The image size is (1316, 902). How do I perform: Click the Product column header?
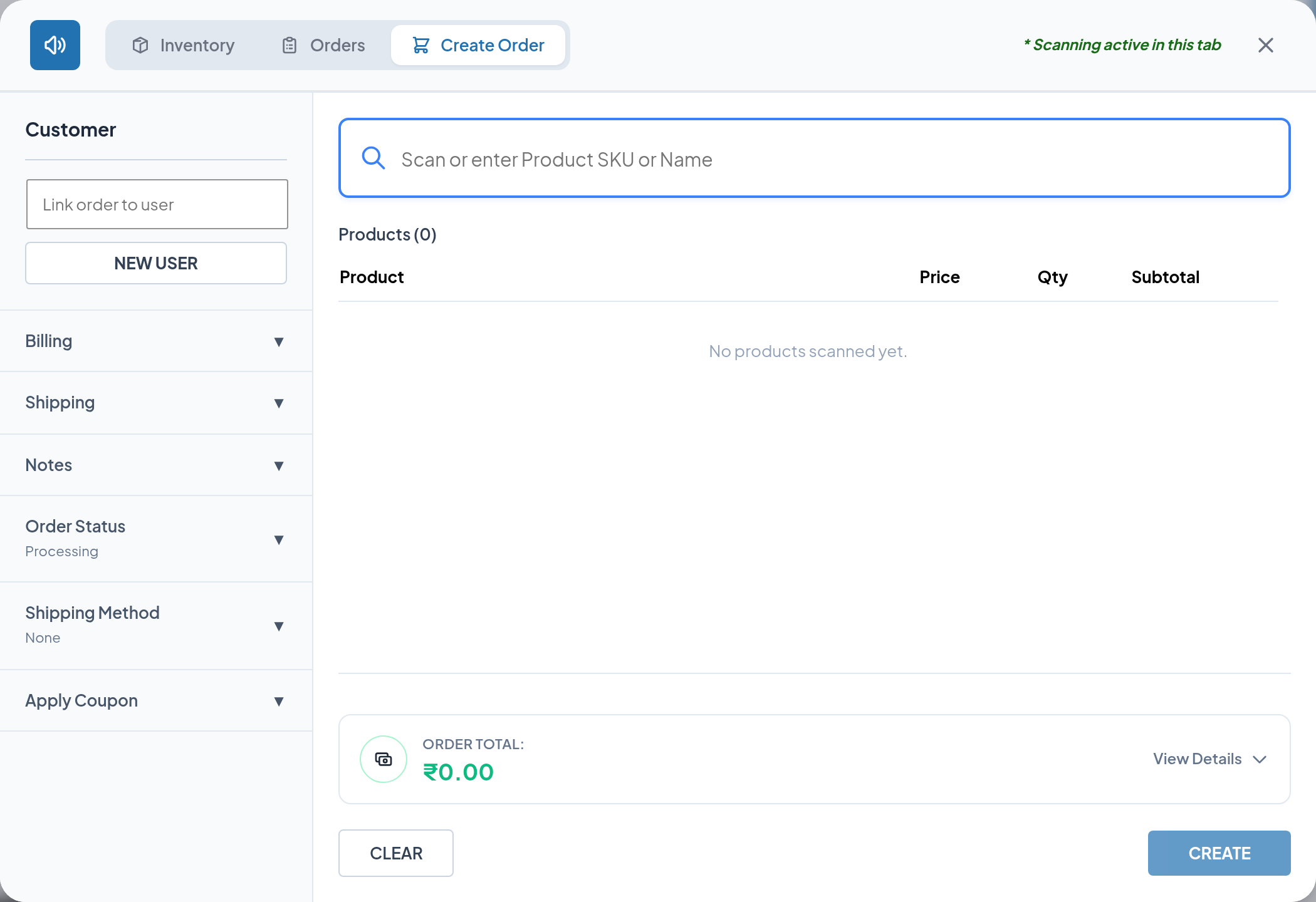pos(372,277)
